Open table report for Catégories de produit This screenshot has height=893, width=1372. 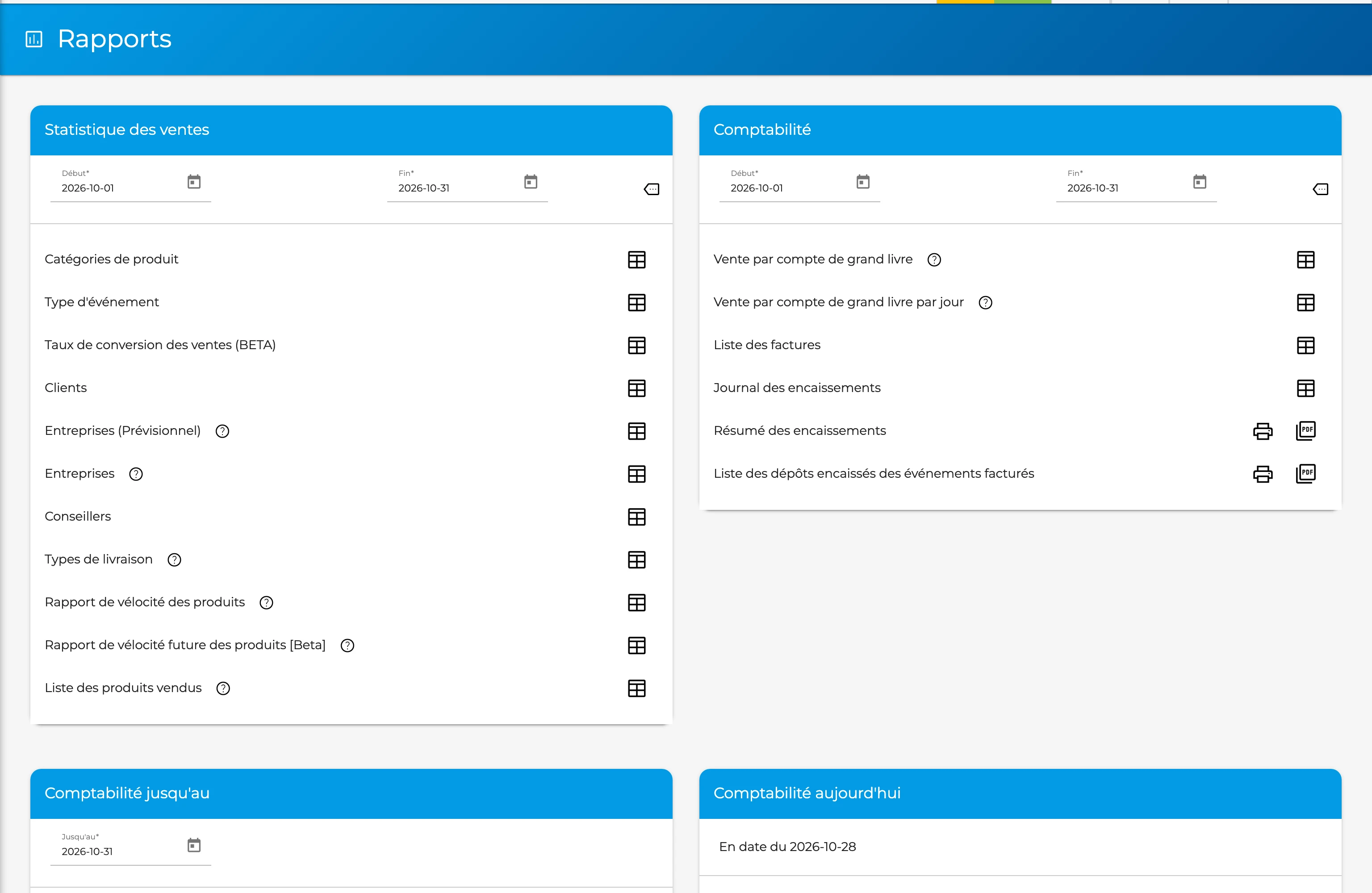coord(636,259)
